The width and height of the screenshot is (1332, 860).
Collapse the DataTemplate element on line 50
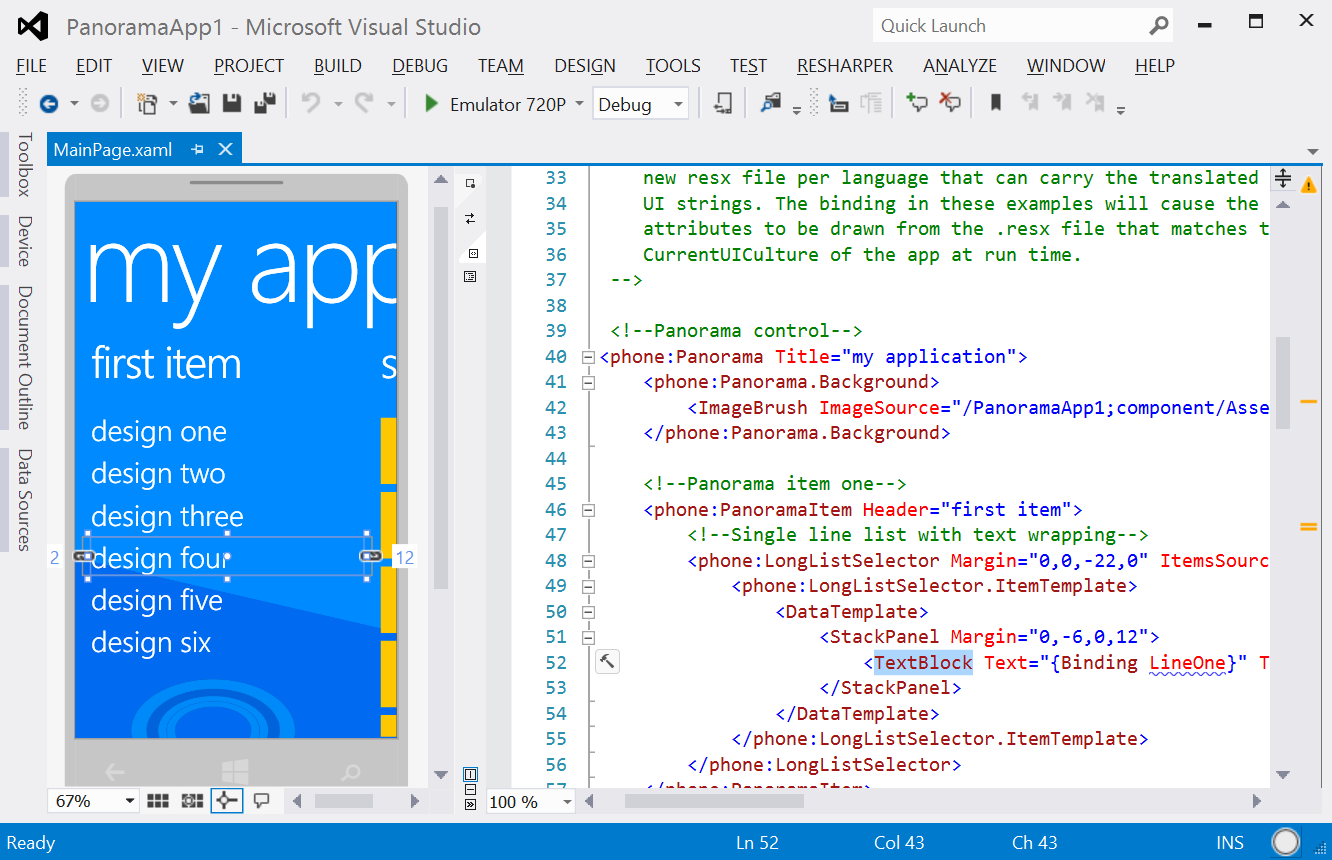(588, 612)
